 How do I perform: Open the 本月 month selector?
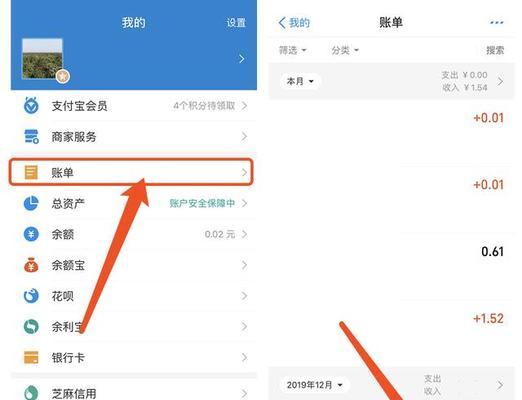point(300,81)
